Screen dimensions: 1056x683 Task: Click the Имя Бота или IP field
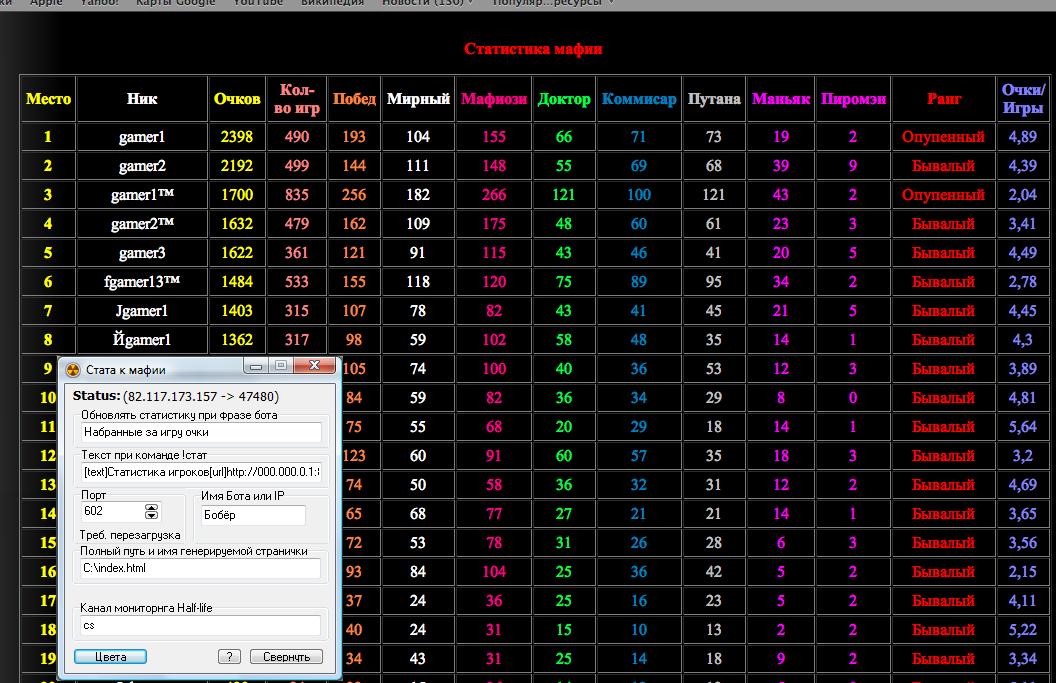click(x=252, y=516)
